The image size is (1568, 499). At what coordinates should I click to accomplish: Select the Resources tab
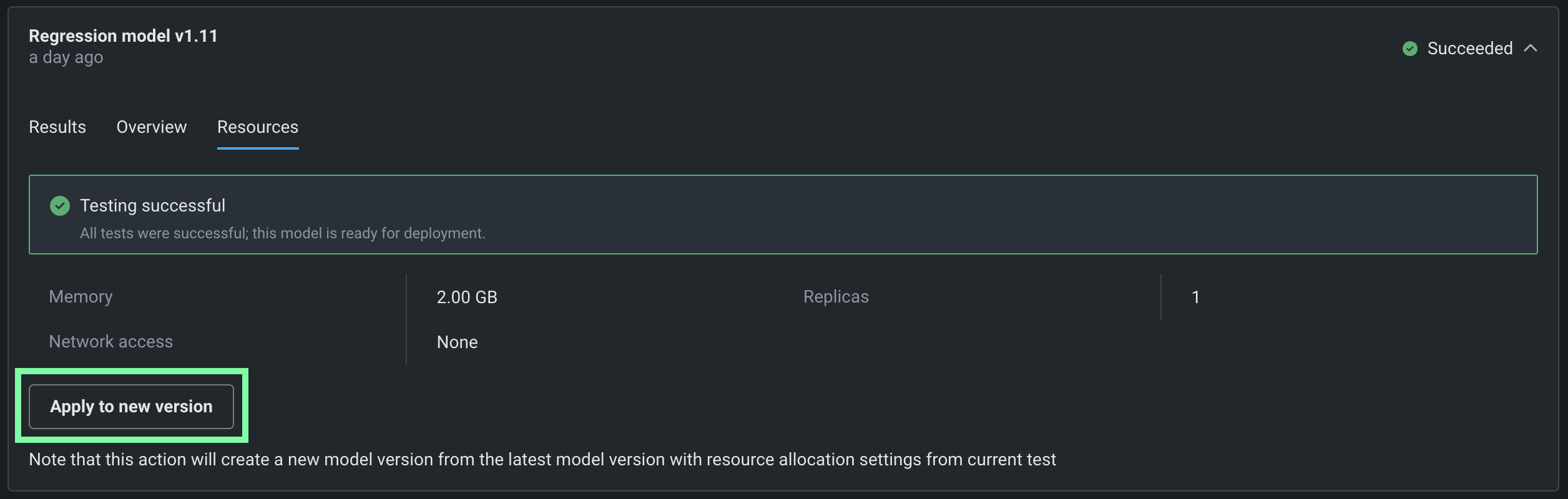click(257, 127)
